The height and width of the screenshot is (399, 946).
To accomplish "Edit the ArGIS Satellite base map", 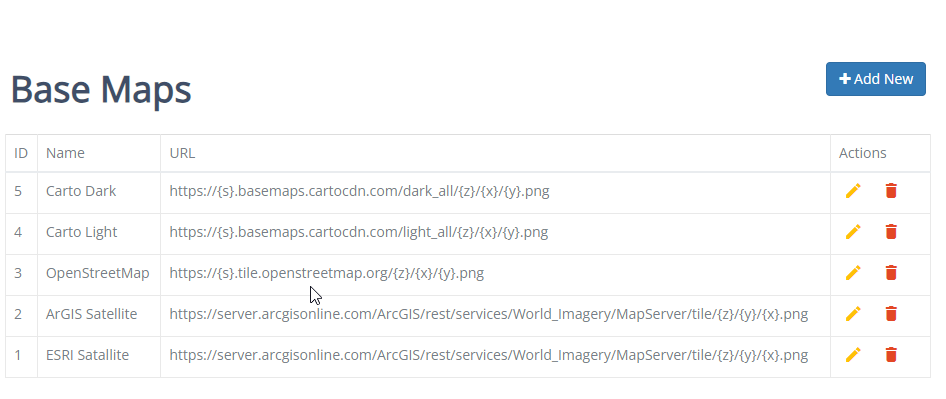I will (x=852, y=314).
